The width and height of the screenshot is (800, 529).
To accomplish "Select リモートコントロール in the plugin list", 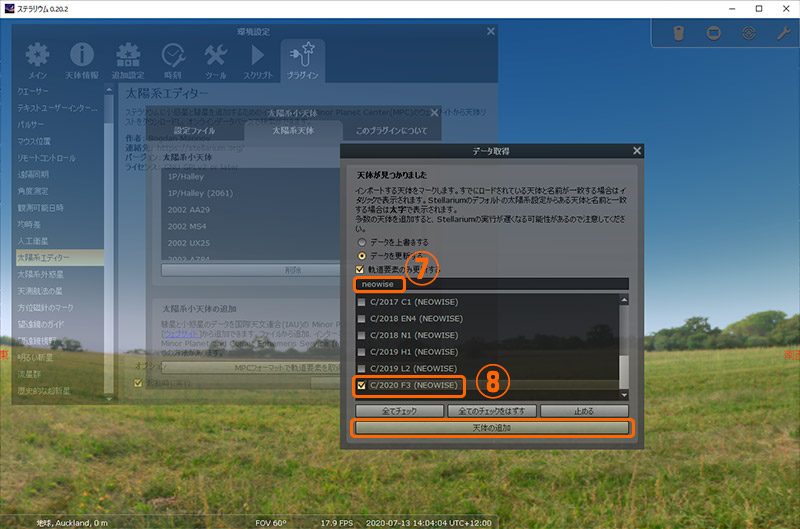I will pos(60,158).
